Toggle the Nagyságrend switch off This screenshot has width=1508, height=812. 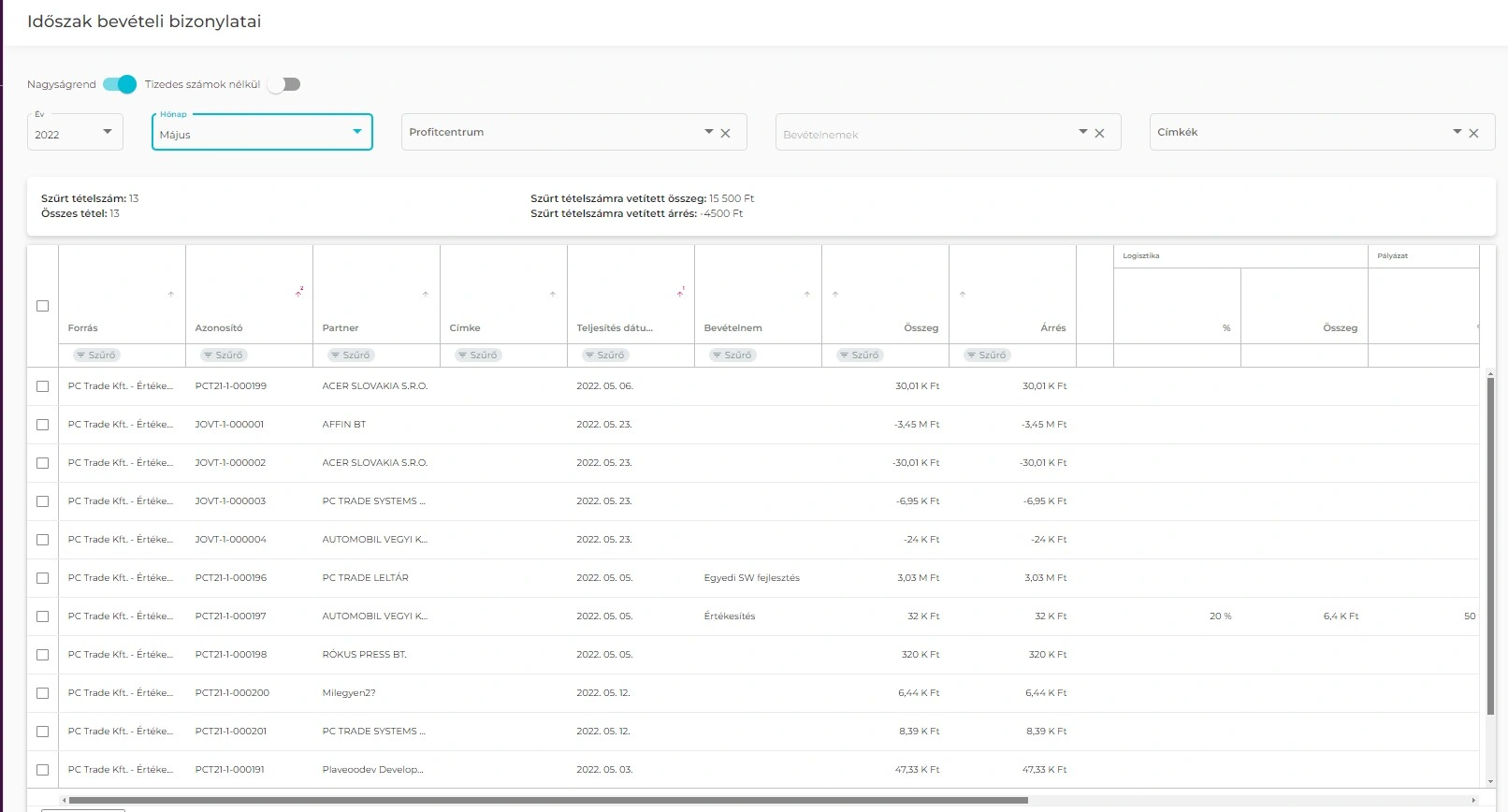[120, 84]
